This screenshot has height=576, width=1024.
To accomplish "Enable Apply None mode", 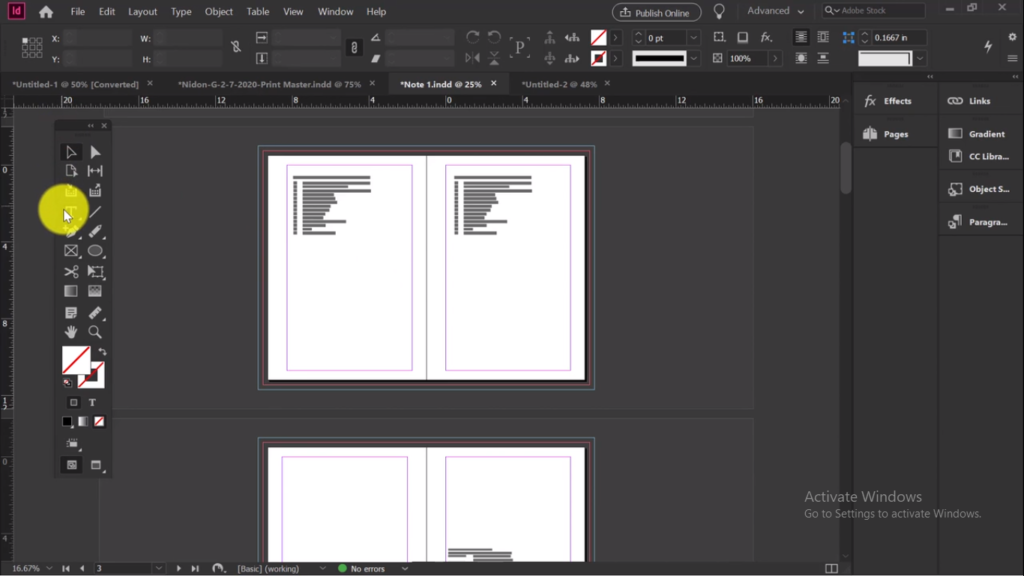I will coord(99,422).
